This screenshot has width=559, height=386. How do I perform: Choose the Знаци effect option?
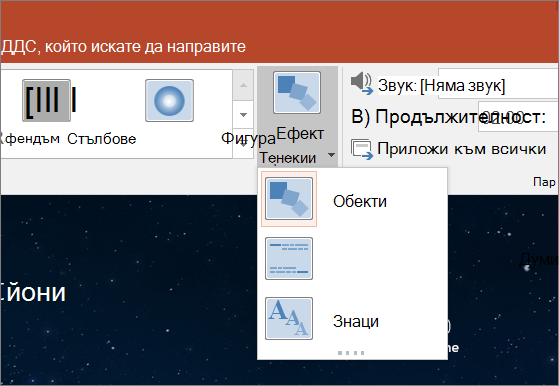coord(352,319)
